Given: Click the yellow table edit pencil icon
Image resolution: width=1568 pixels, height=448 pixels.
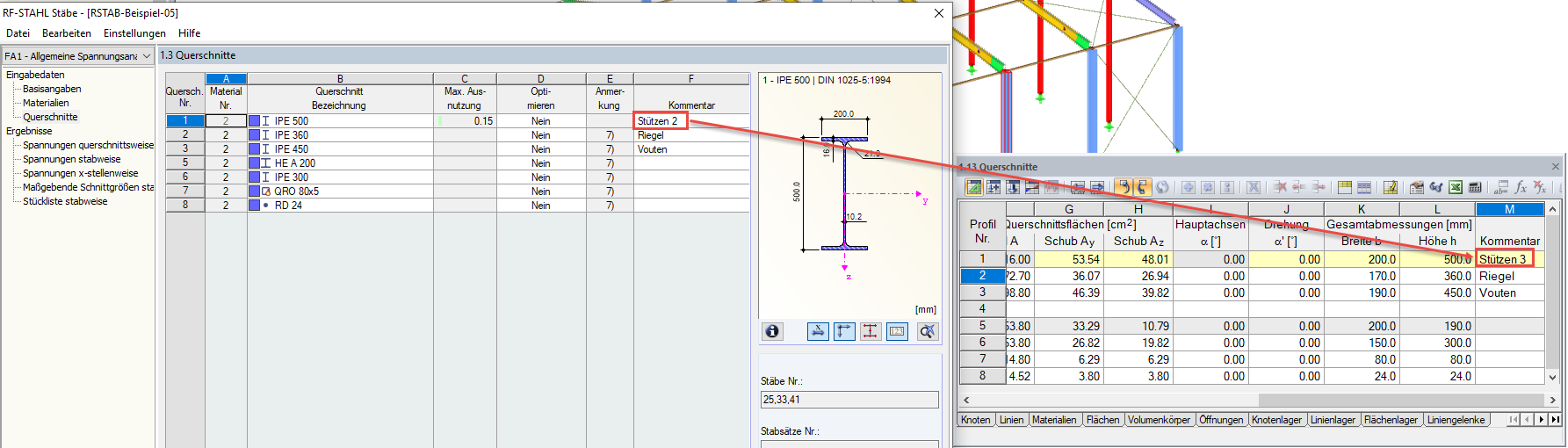Looking at the screenshot, I should 1391,187.
